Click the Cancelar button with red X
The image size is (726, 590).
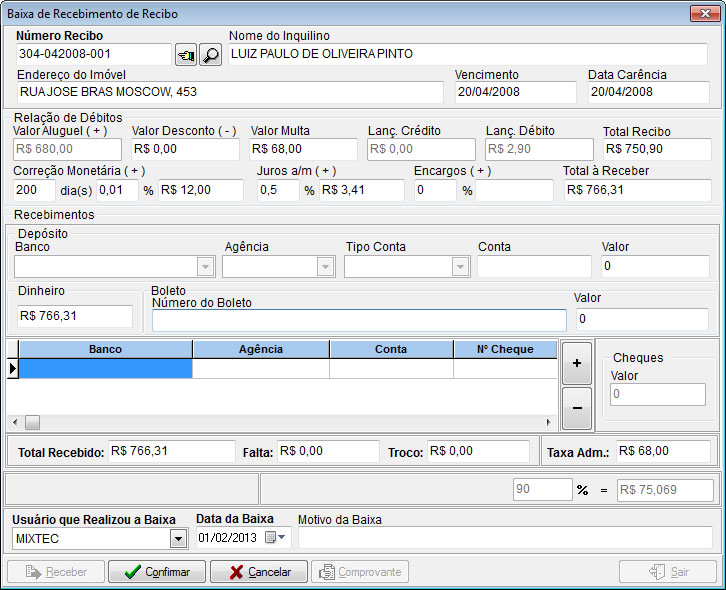click(x=259, y=572)
